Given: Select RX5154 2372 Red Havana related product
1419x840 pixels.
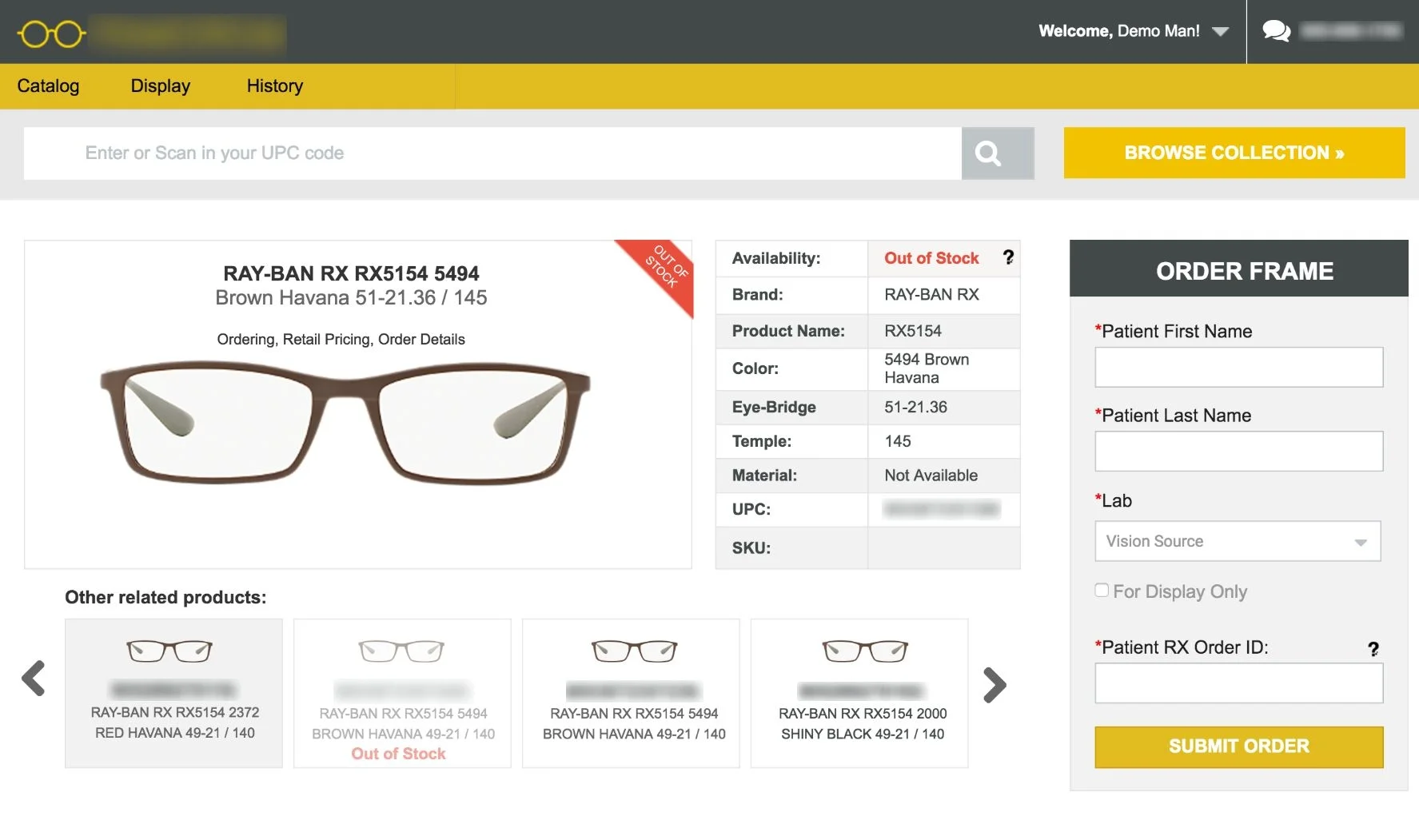Looking at the screenshot, I should pos(173,693).
